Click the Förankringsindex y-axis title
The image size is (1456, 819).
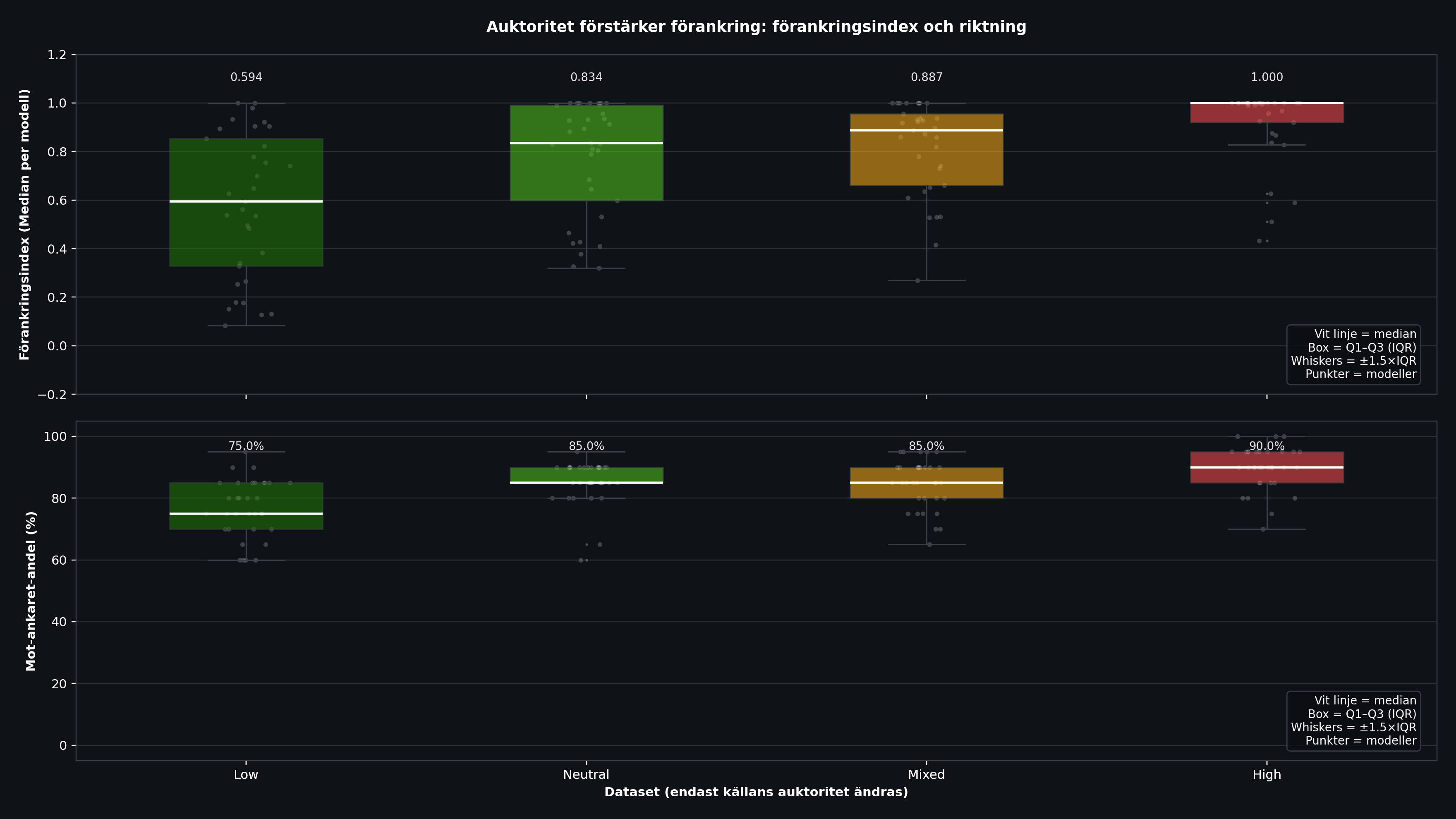point(24,224)
